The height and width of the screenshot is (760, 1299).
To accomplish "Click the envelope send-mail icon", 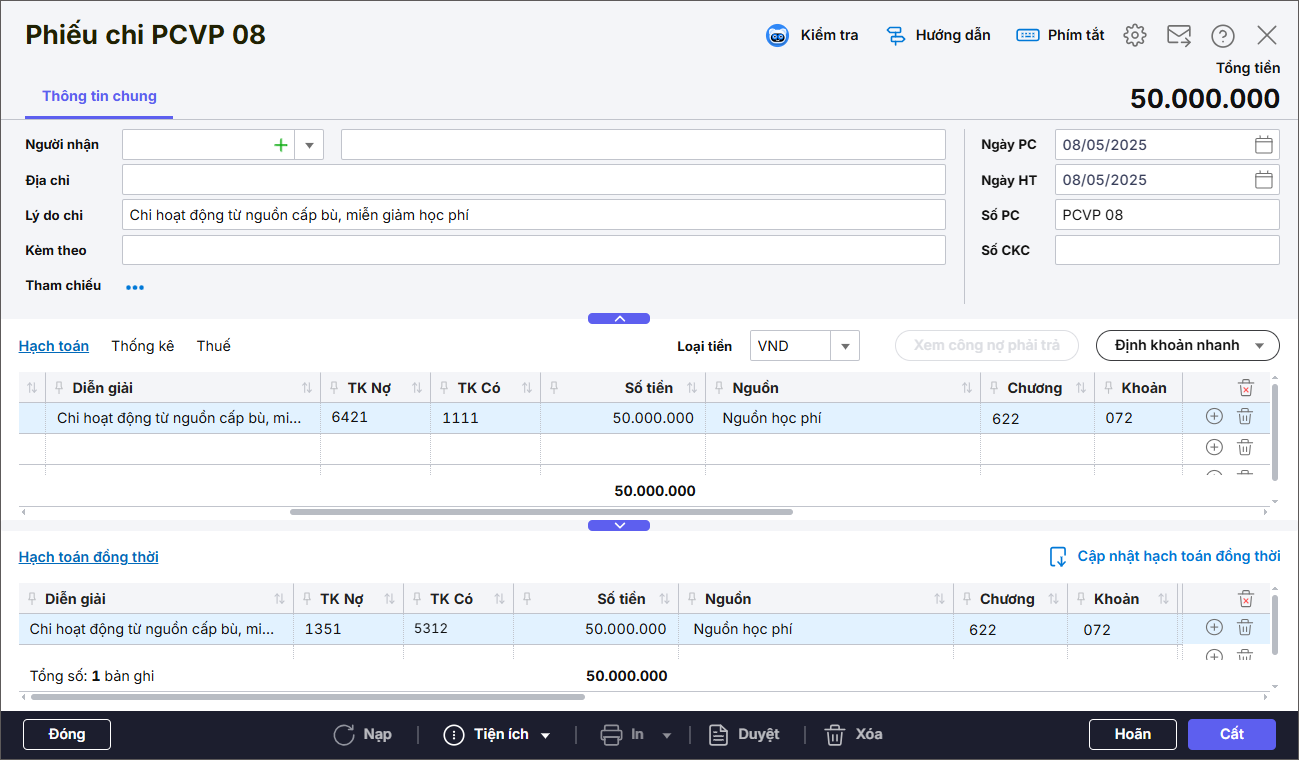I will [x=1179, y=35].
